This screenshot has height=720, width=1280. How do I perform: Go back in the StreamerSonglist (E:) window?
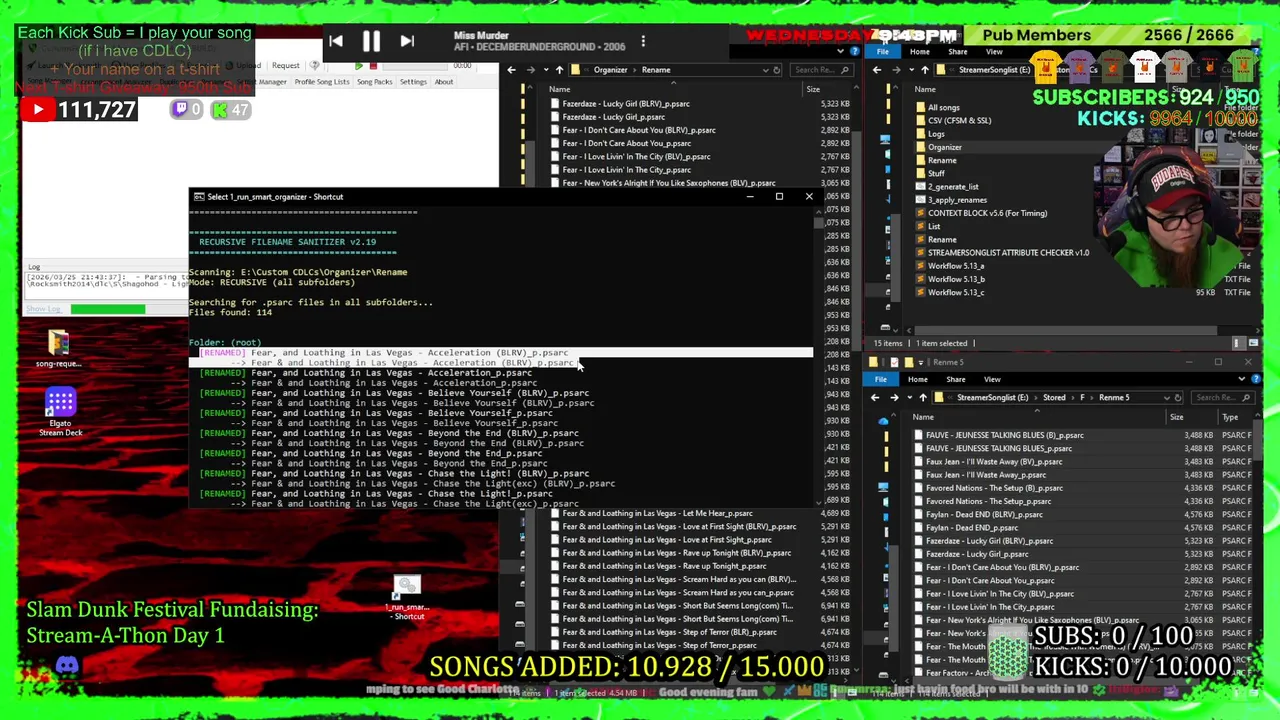pyautogui.click(x=877, y=70)
